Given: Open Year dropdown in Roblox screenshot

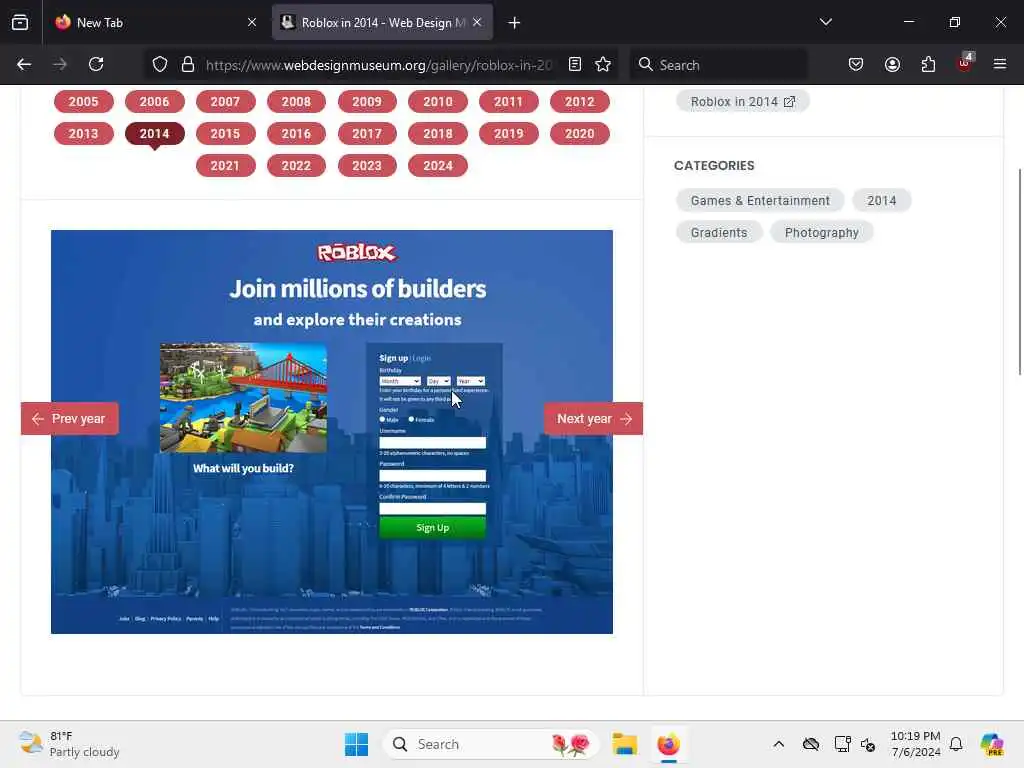Looking at the screenshot, I should [x=470, y=381].
